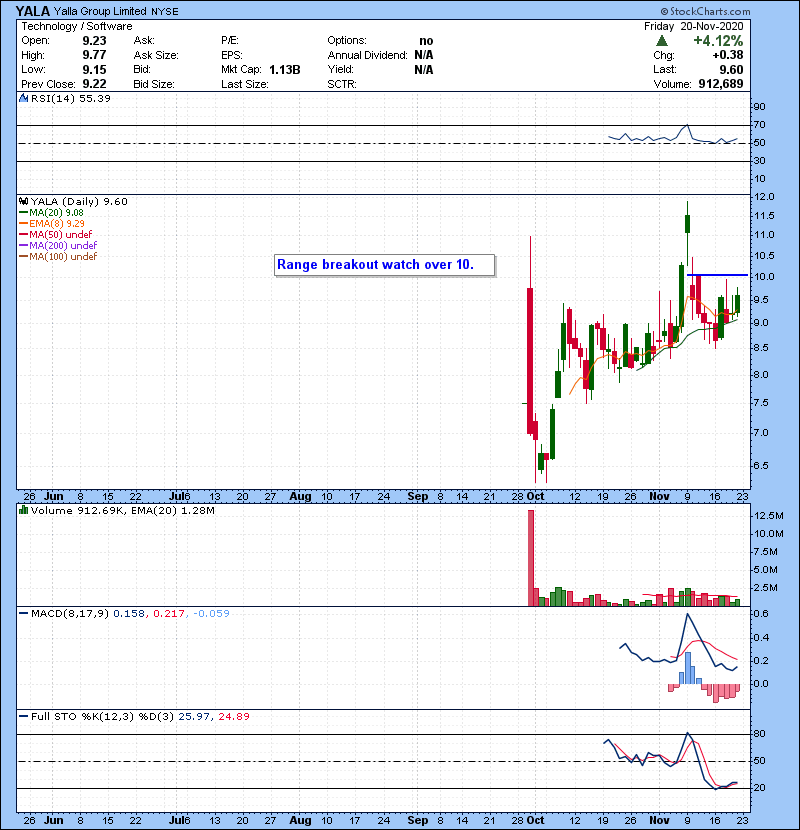Click the +4.12% percent change value
The height and width of the screenshot is (830, 800).
[718, 41]
